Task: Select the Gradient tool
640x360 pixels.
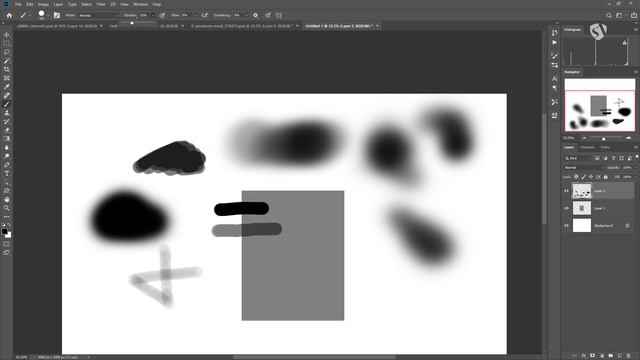Action: [7, 139]
